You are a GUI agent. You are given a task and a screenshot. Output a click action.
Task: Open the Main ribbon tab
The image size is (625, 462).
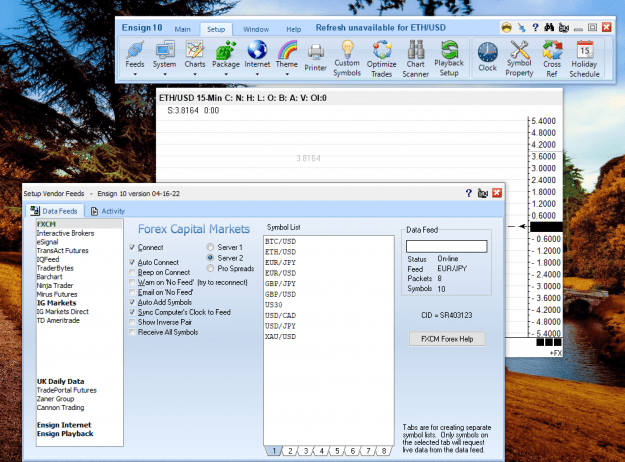pos(183,29)
